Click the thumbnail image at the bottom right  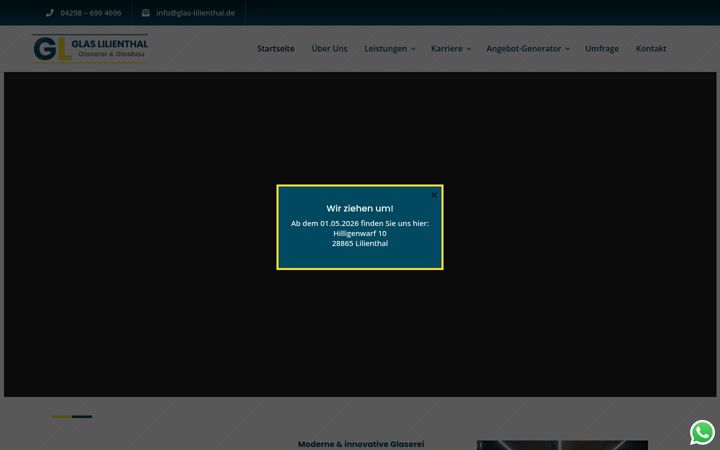[562, 445]
